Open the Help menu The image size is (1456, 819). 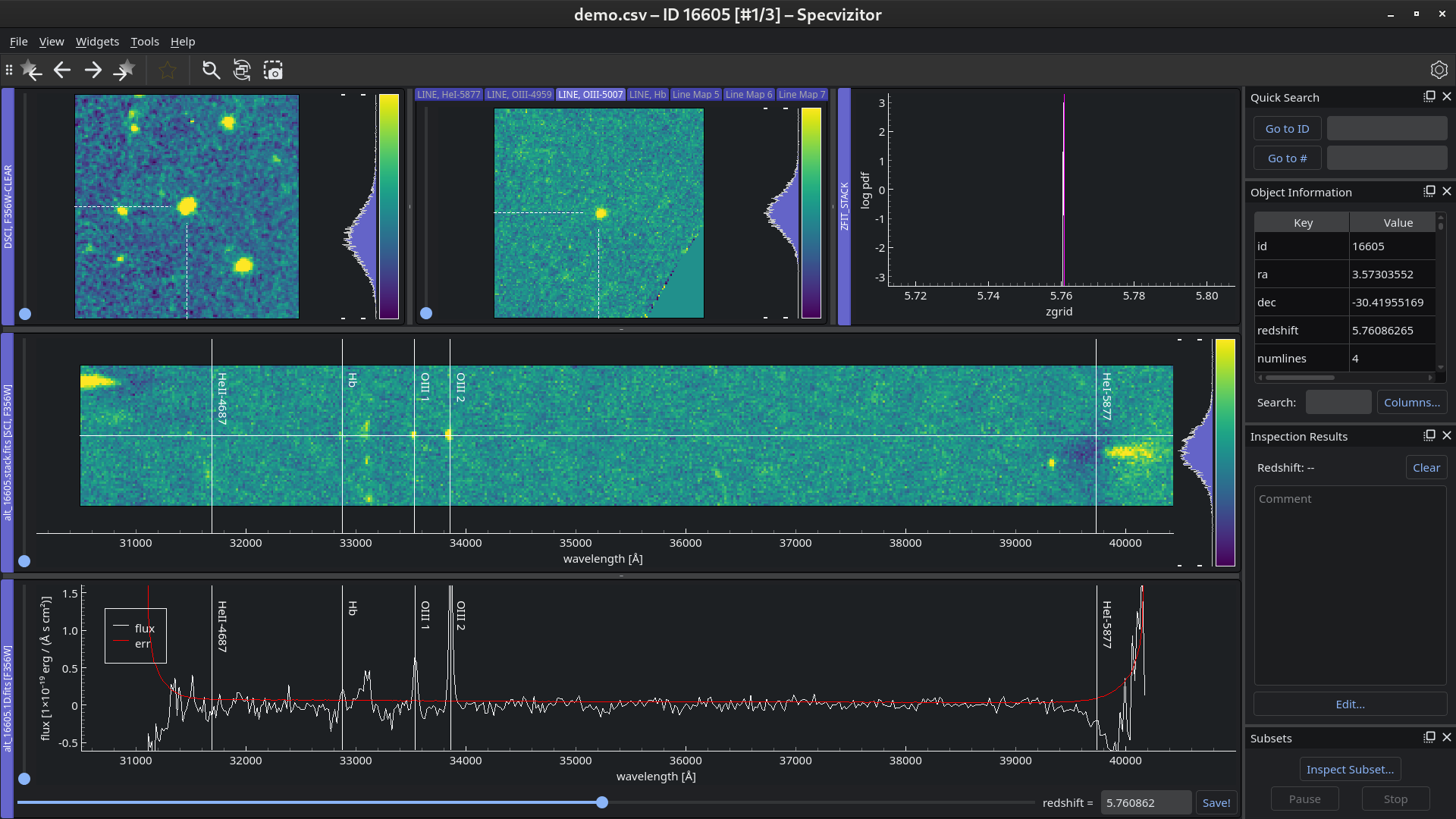pos(183,42)
